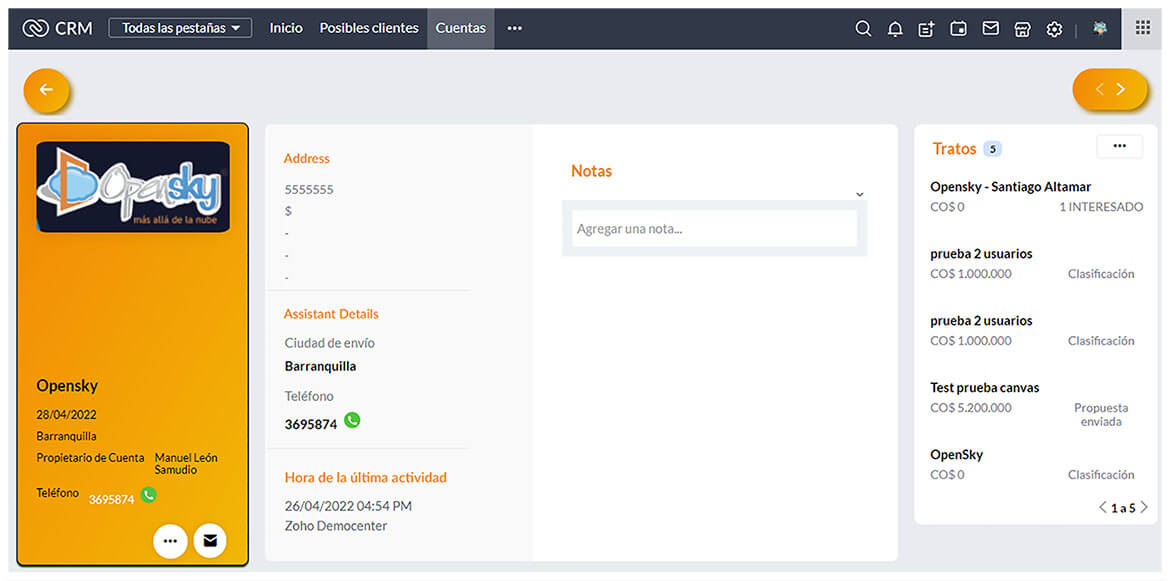Open notifications bell icon
The width and height of the screenshot is (1170, 581).
point(895,28)
